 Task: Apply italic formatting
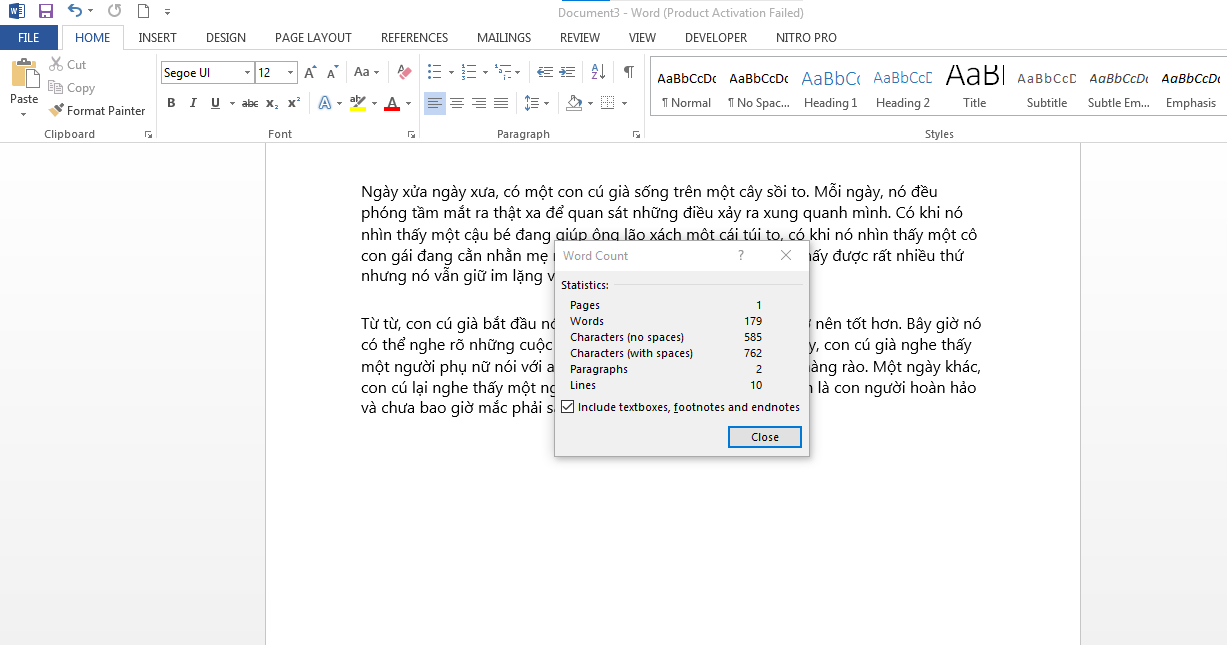(x=192, y=103)
